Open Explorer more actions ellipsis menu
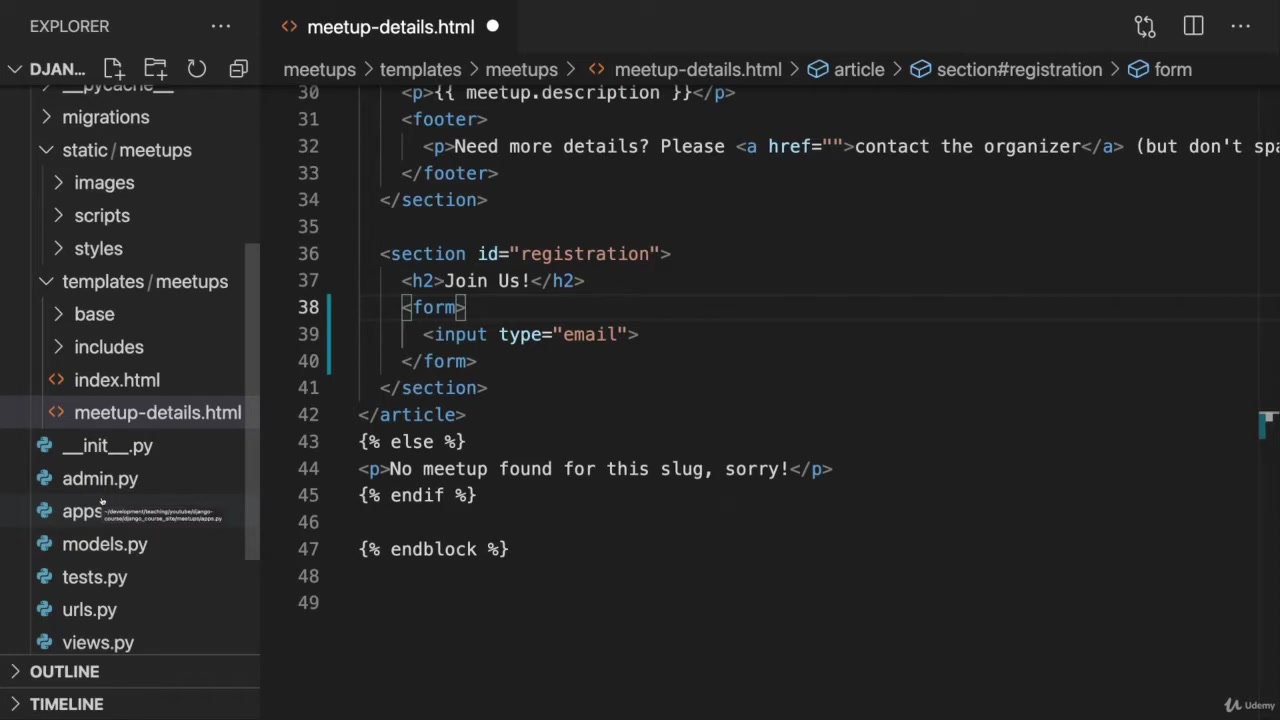 coord(221,27)
